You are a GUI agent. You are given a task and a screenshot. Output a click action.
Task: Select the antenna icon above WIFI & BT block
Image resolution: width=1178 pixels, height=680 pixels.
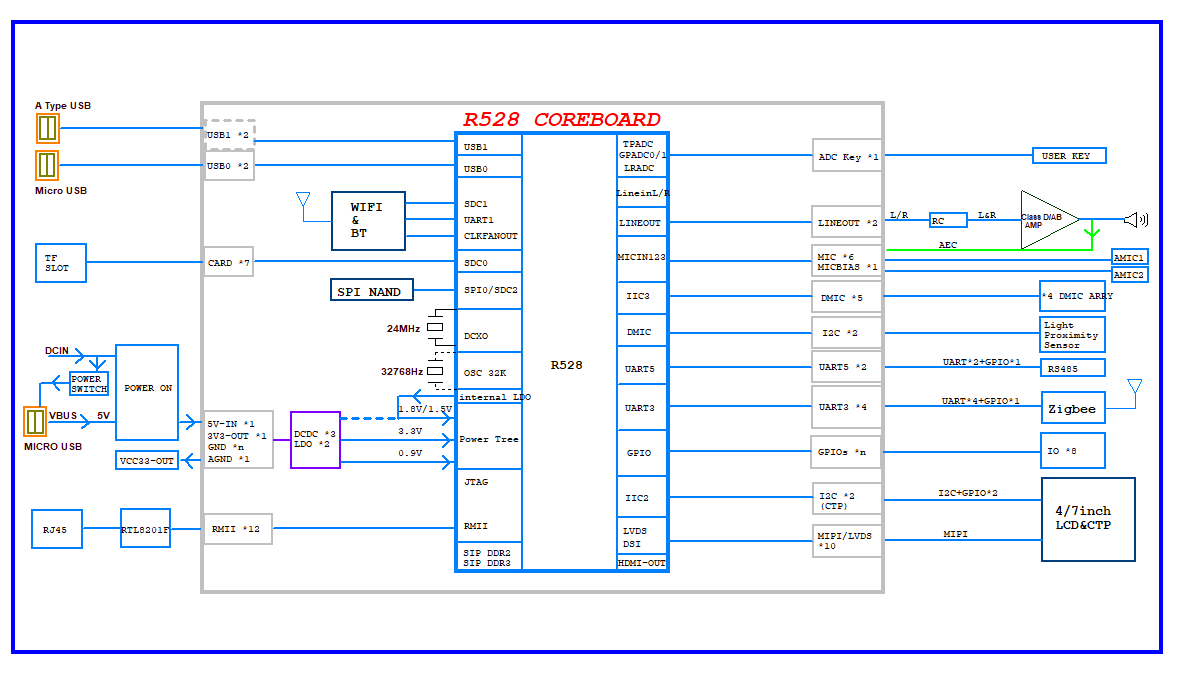pos(301,198)
